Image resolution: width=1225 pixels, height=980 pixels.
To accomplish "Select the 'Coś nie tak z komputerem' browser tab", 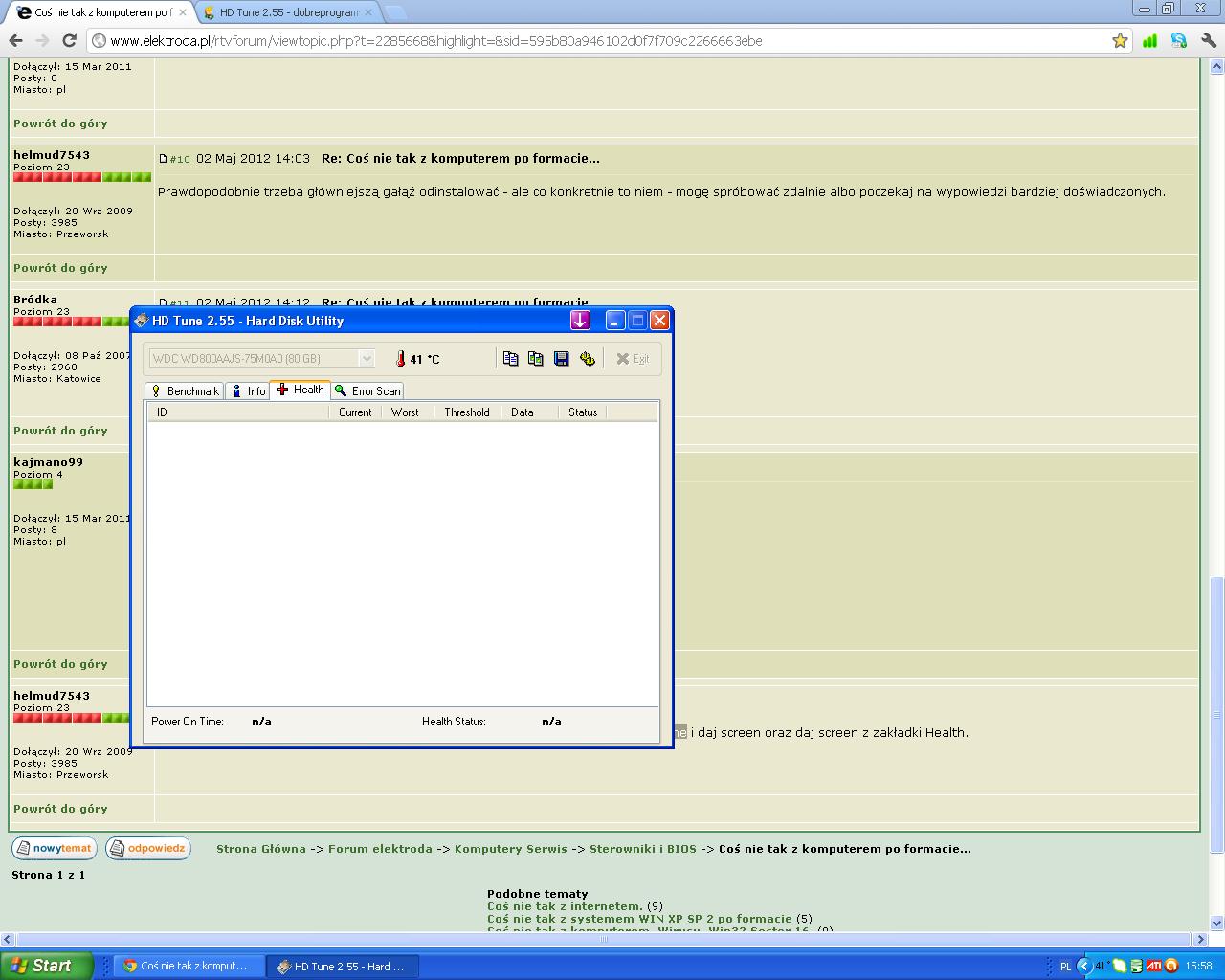I will coord(100,13).
